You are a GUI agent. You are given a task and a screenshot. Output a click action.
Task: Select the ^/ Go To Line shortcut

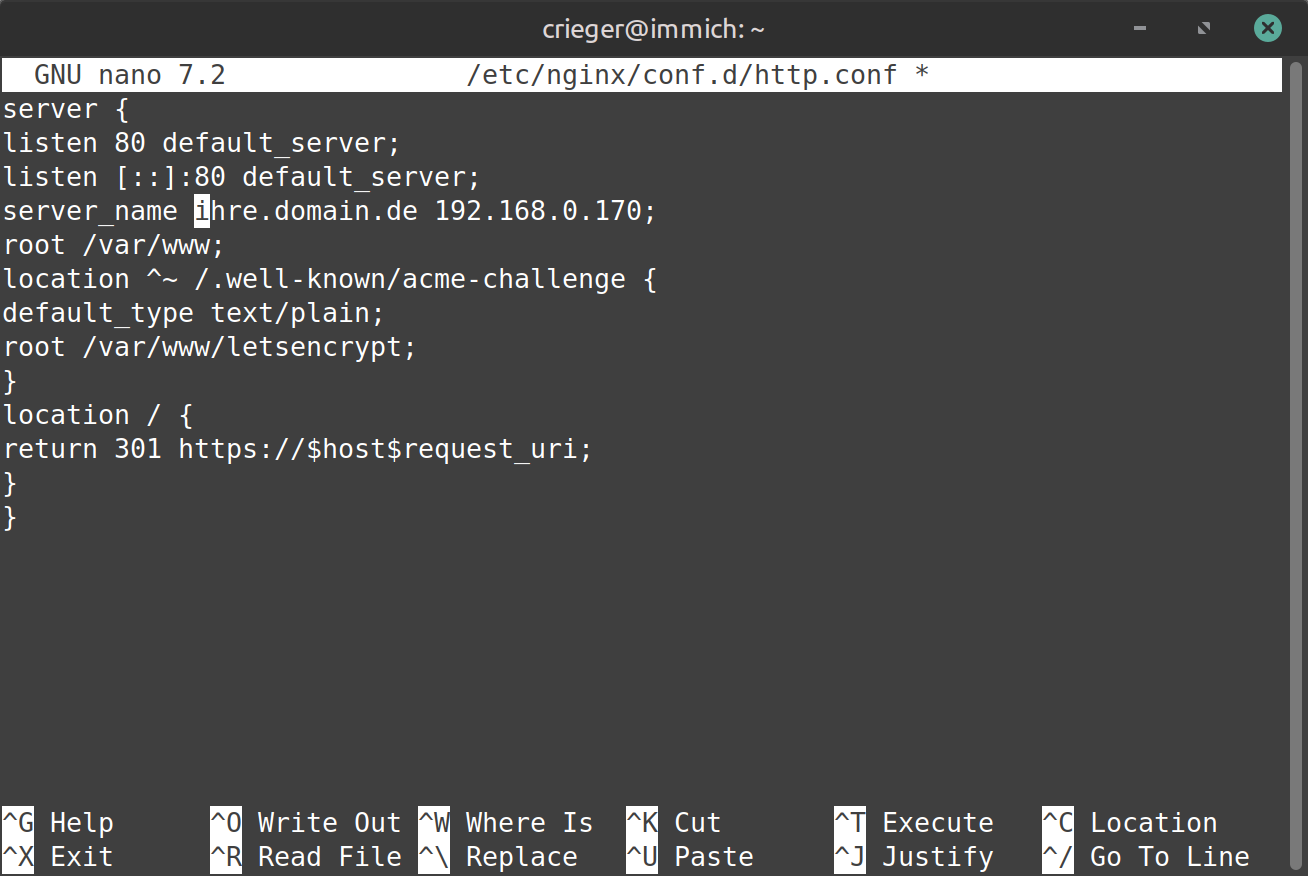tap(1146, 857)
